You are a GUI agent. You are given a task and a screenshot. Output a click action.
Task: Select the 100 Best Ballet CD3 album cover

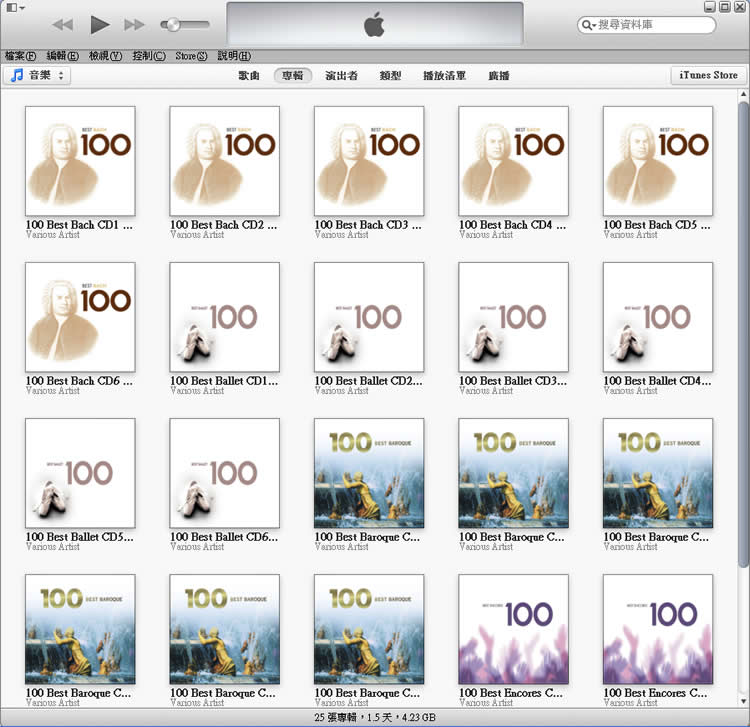click(514, 317)
